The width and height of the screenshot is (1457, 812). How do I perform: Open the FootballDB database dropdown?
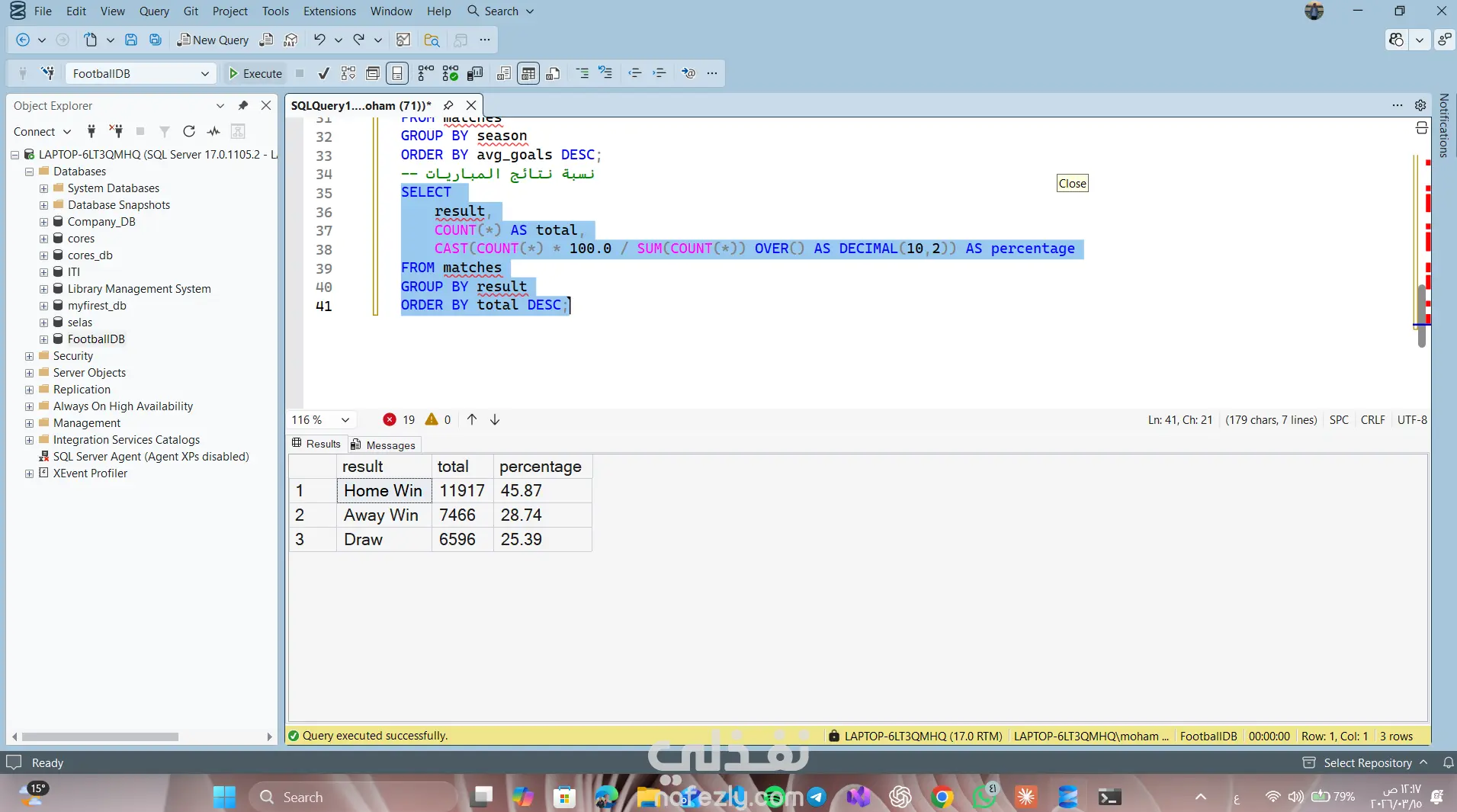coord(204,73)
